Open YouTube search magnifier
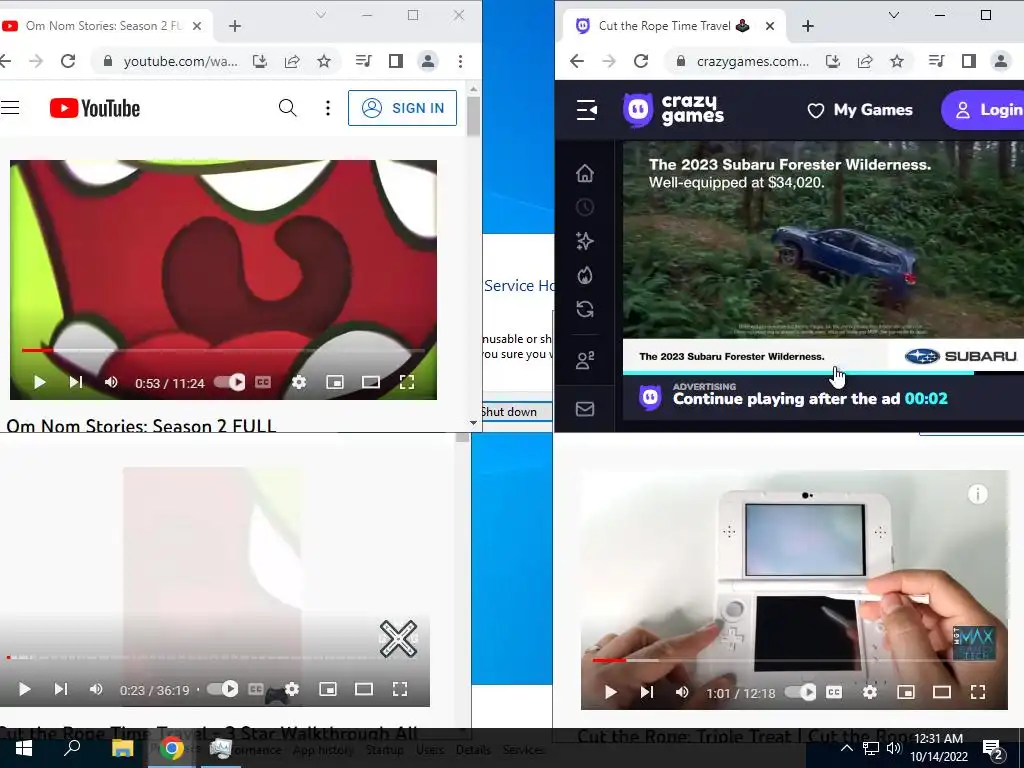Image resolution: width=1024 pixels, height=768 pixels. tap(287, 108)
